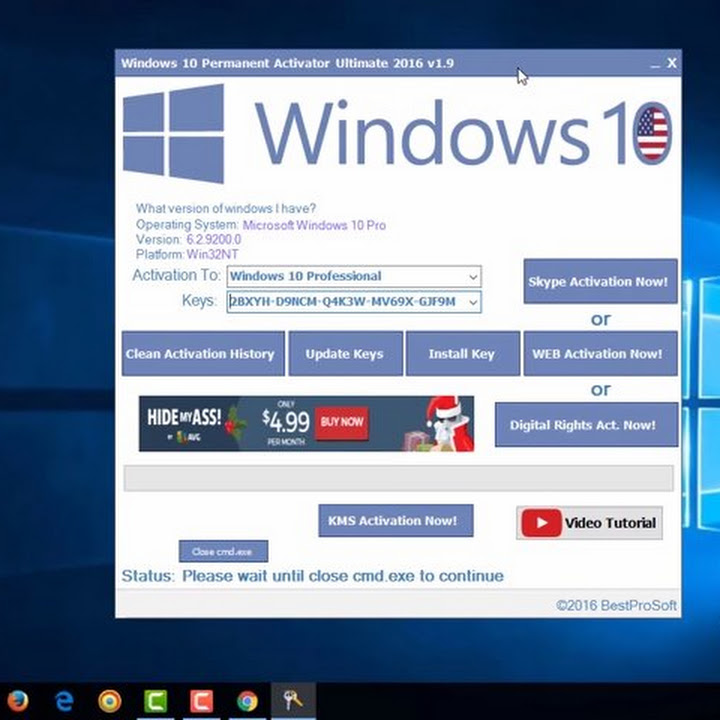Click the US flag language icon
720x720 pixels.
(x=652, y=133)
